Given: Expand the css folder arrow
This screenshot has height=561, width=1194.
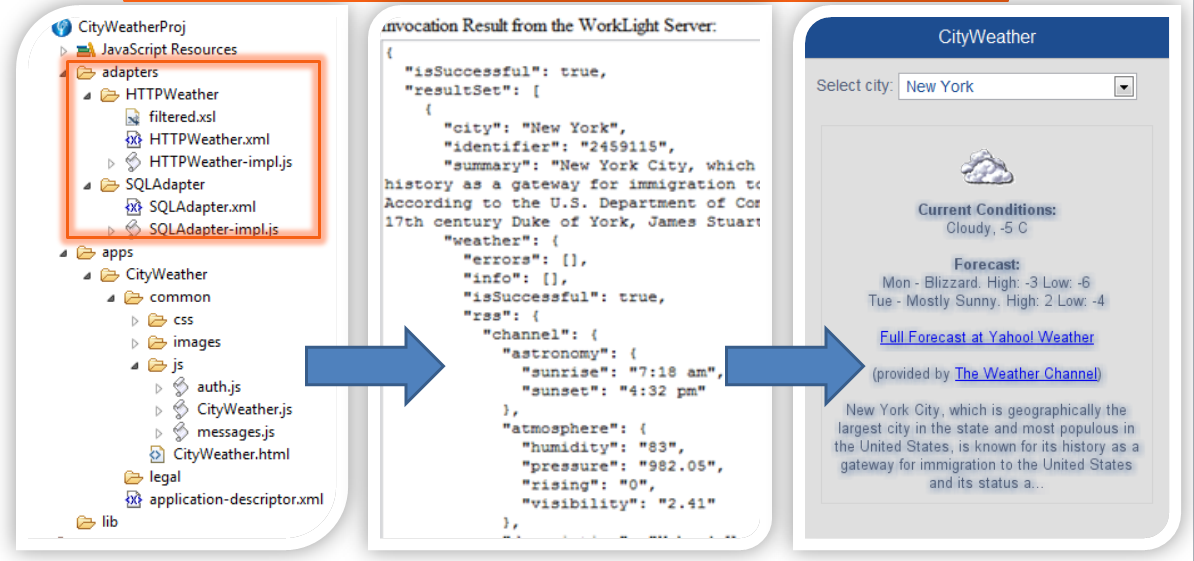Looking at the screenshot, I should point(136,320).
